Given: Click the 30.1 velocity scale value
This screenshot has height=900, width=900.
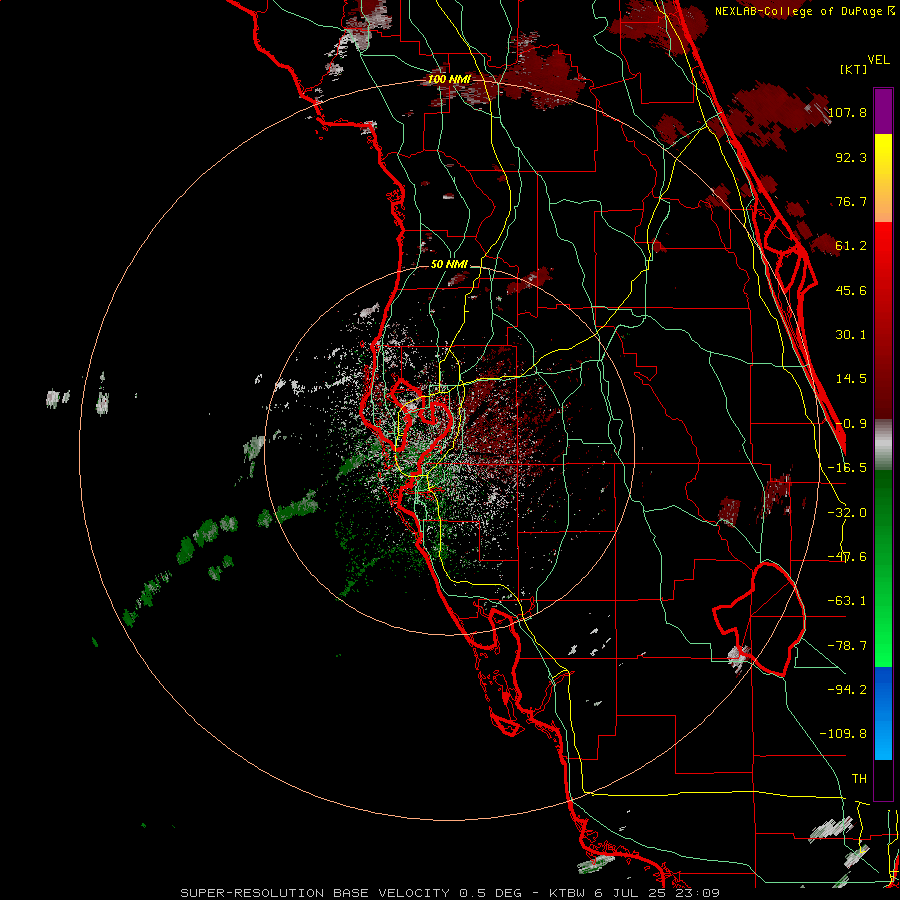Looking at the screenshot, I should coord(851,335).
